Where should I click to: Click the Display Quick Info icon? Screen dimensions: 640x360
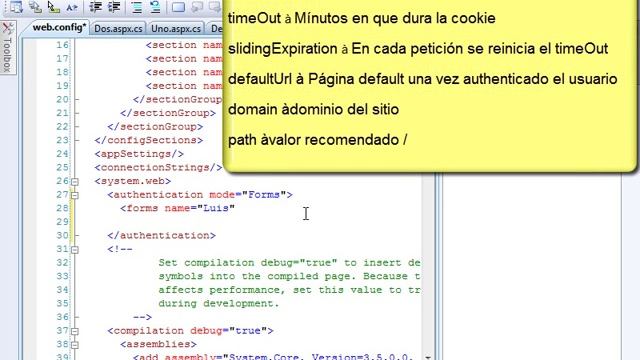53,7
